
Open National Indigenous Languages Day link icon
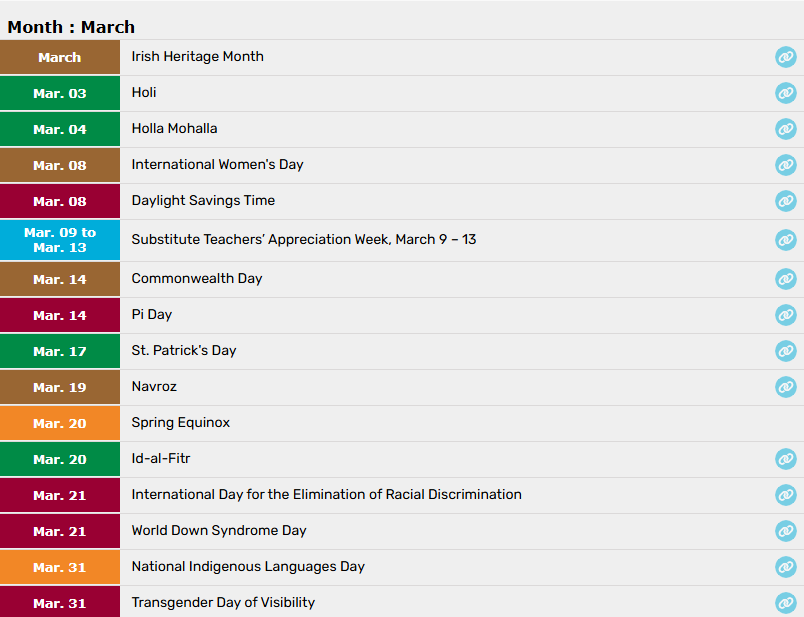(x=786, y=567)
